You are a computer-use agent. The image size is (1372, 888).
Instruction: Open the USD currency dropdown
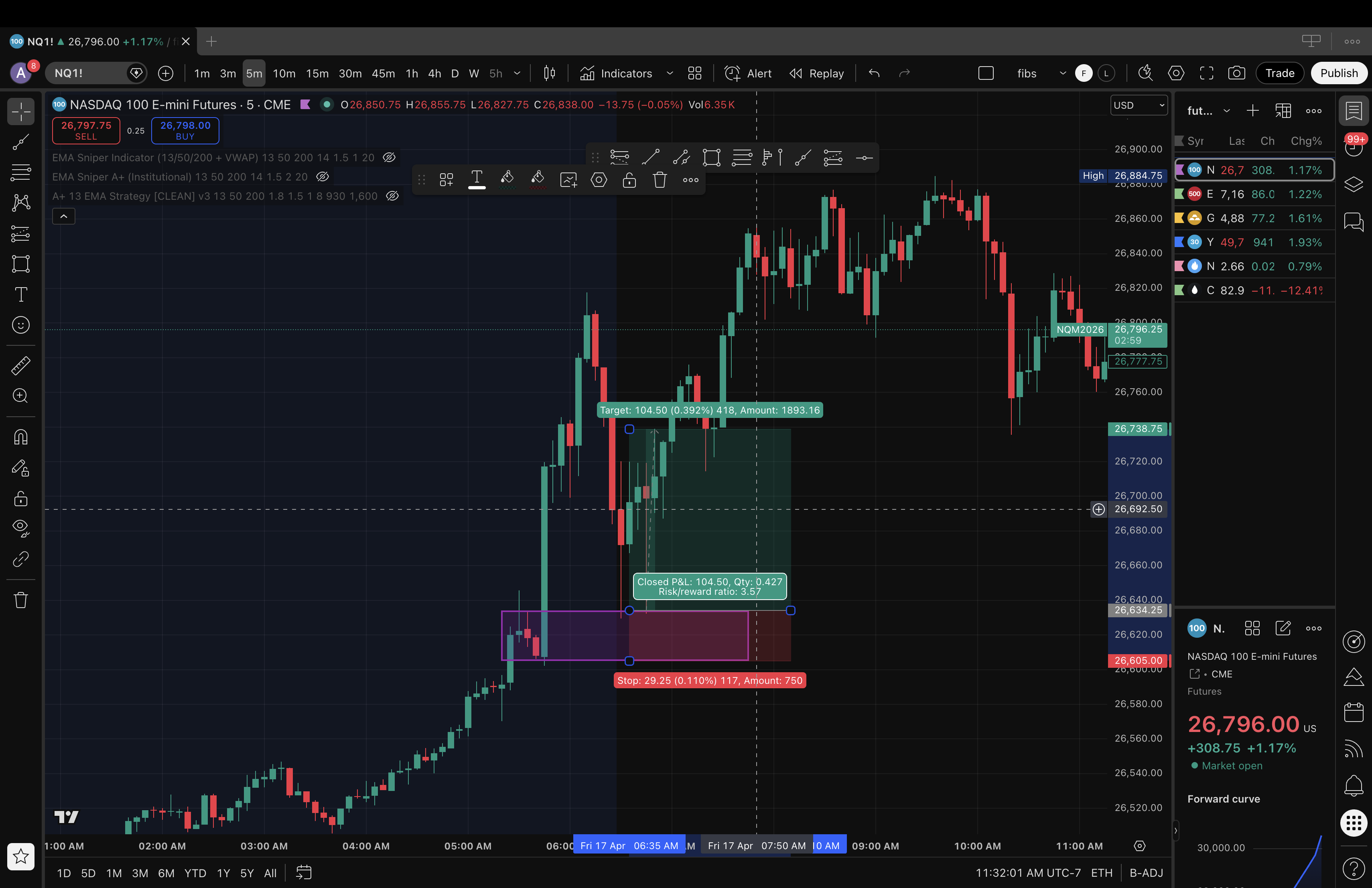tap(1139, 105)
